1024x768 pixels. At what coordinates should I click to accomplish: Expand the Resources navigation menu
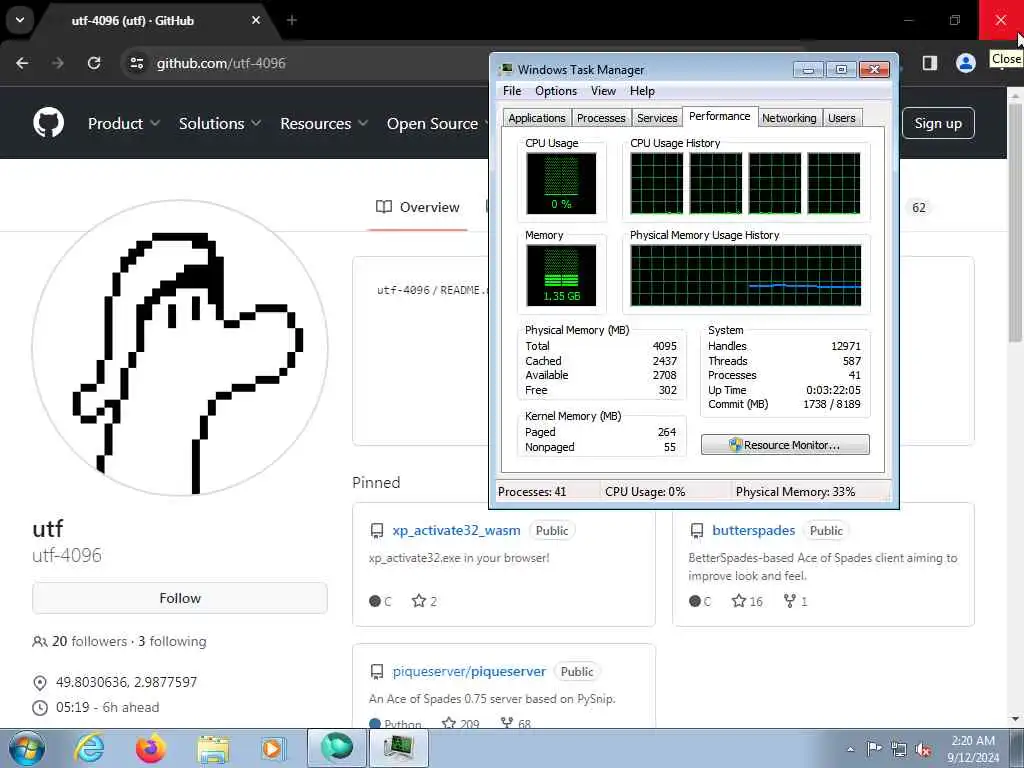tap(324, 123)
